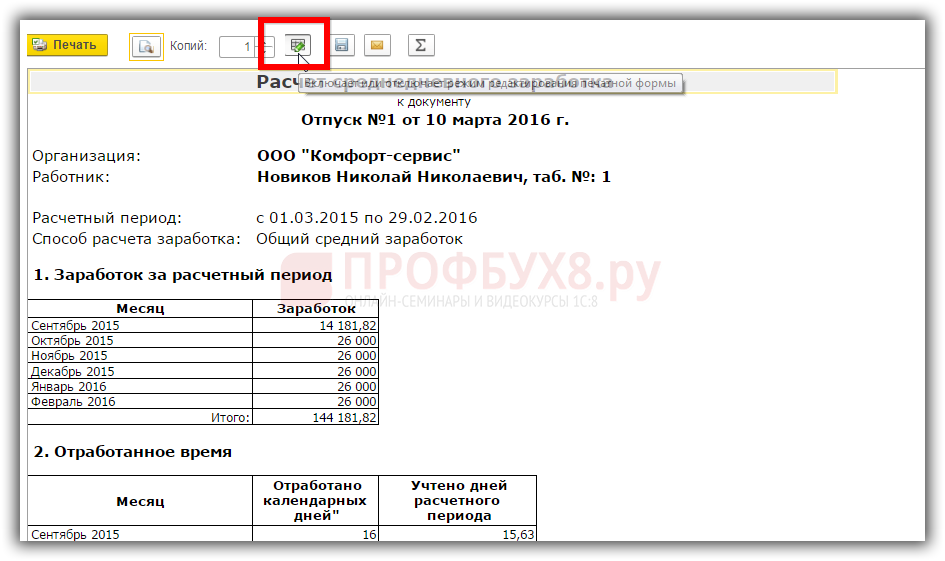
Task: Click 'Учтено дней расчетного периода' header
Action: tap(457, 500)
